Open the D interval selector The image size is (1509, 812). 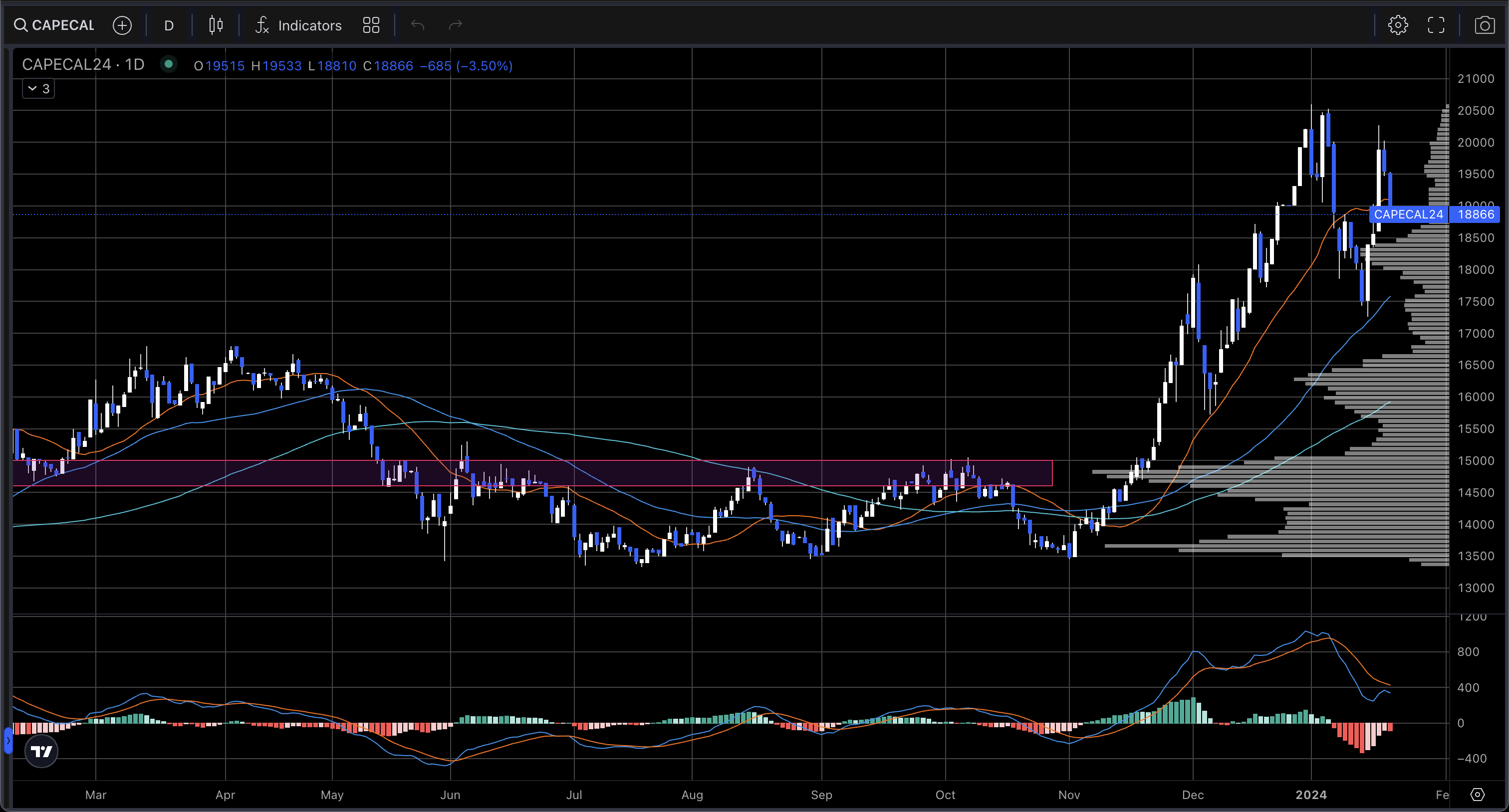pyautogui.click(x=169, y=25)
